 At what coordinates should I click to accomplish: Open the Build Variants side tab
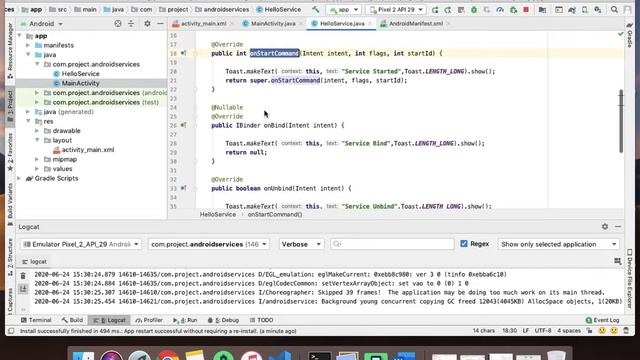[10, 204]
